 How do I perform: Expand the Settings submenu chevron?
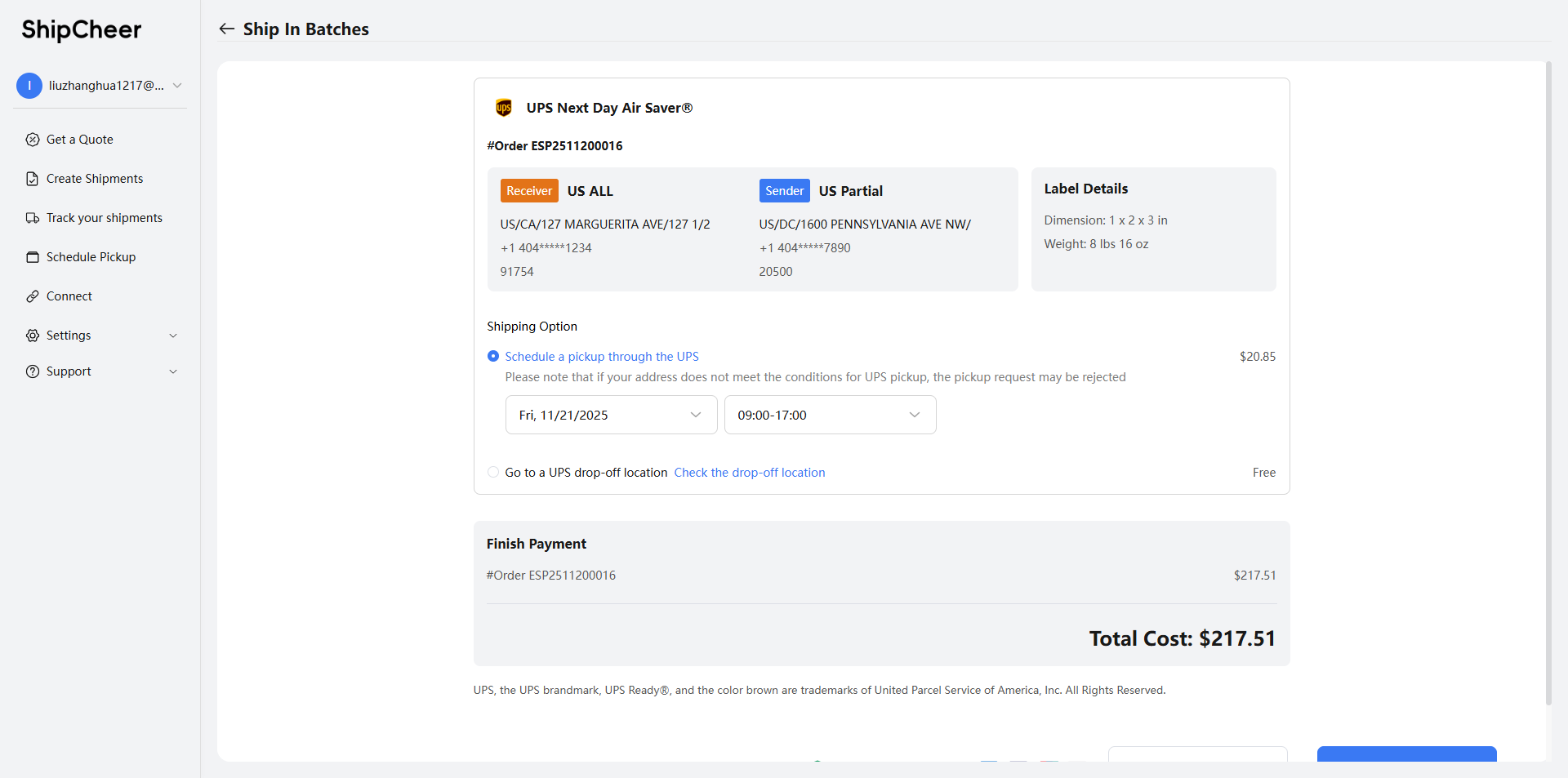coord(173,336)
